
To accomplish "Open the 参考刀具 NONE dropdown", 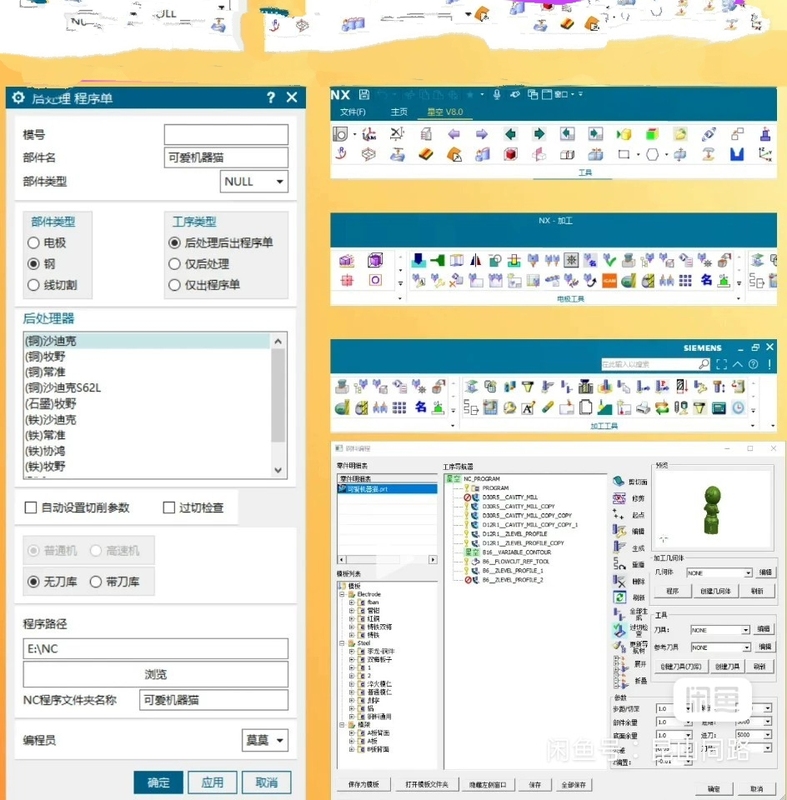I will 722,647.
